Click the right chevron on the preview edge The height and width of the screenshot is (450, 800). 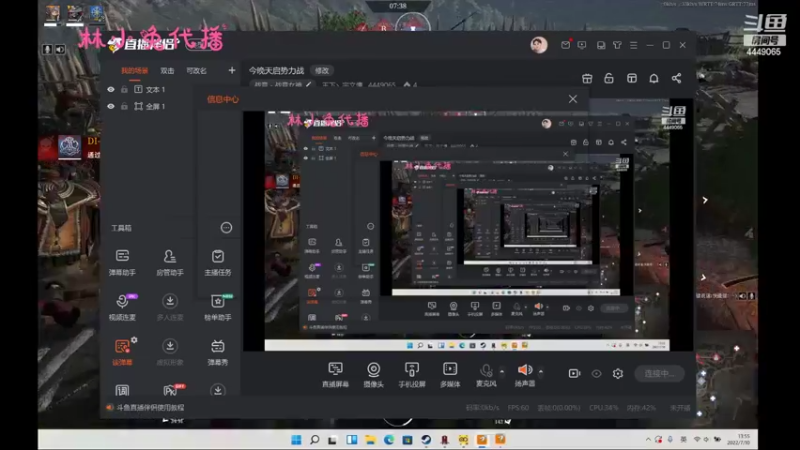click(705, 200)
